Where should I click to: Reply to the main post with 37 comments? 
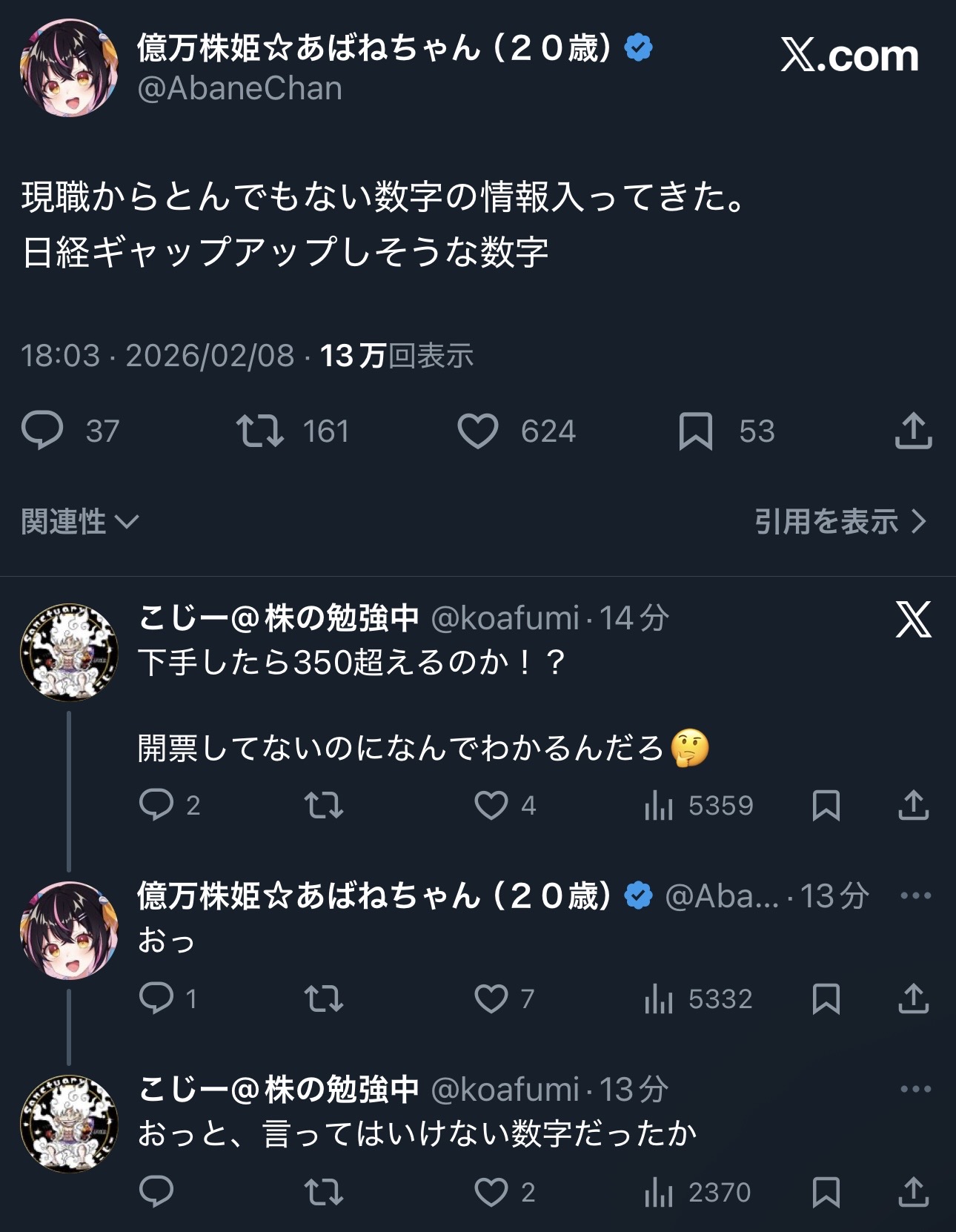[42, 431]
